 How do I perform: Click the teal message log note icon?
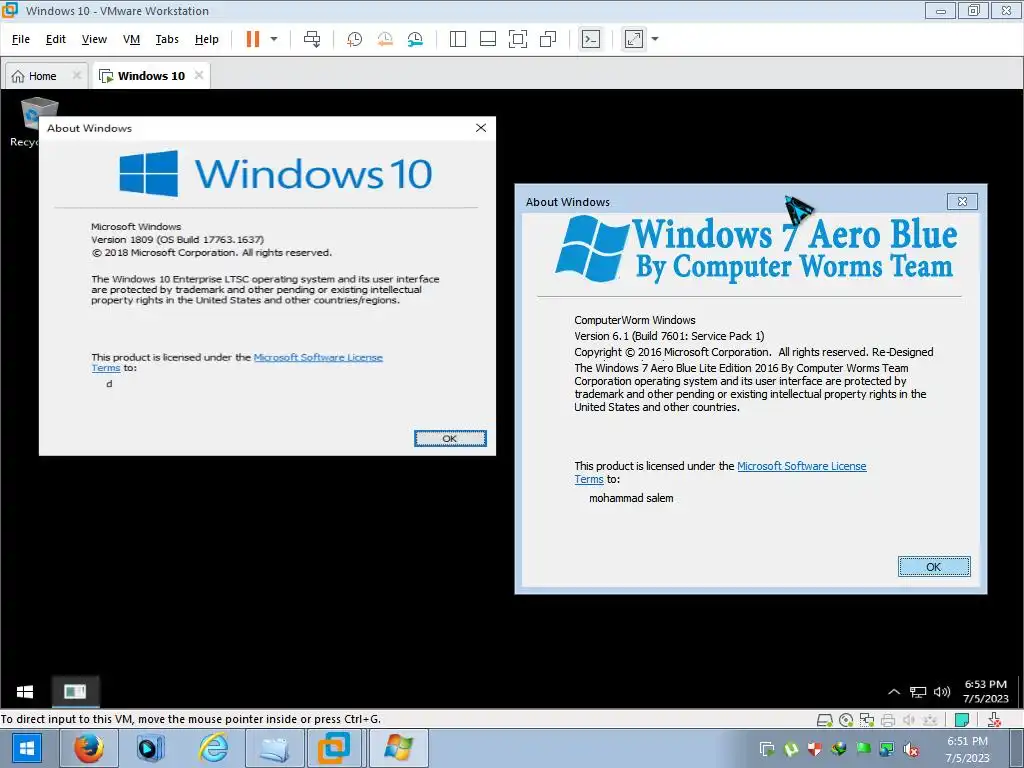click(961, 720)
